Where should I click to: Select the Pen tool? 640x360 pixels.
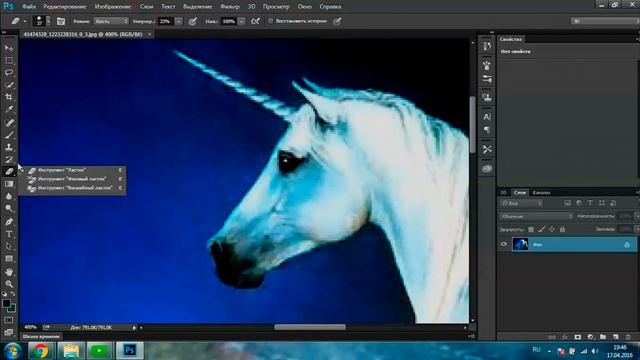point(9,222)
